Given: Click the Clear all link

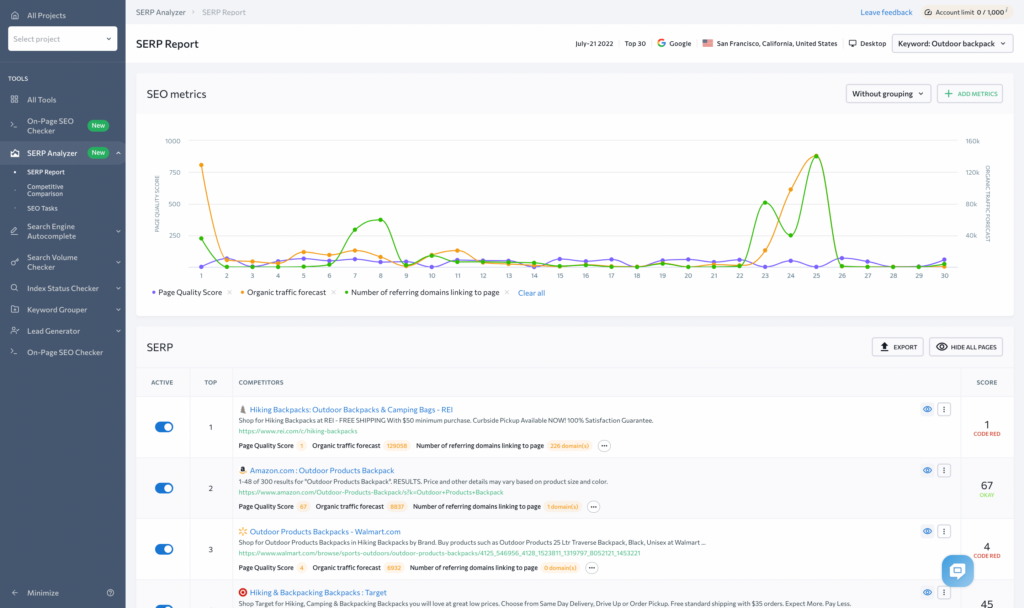Looking at the screenshot, I should (x=531, y=293).
